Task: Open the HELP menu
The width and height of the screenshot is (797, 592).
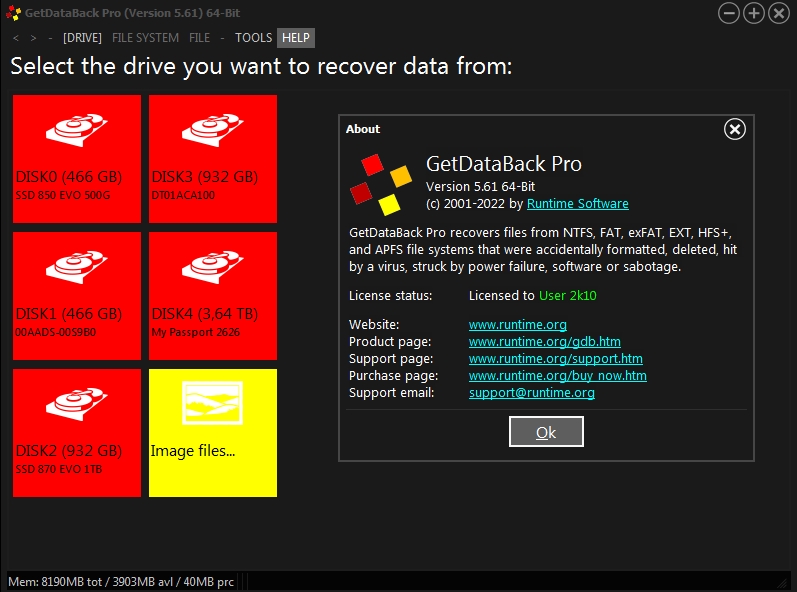Action: pyautogui.click(x=296, y=38)
